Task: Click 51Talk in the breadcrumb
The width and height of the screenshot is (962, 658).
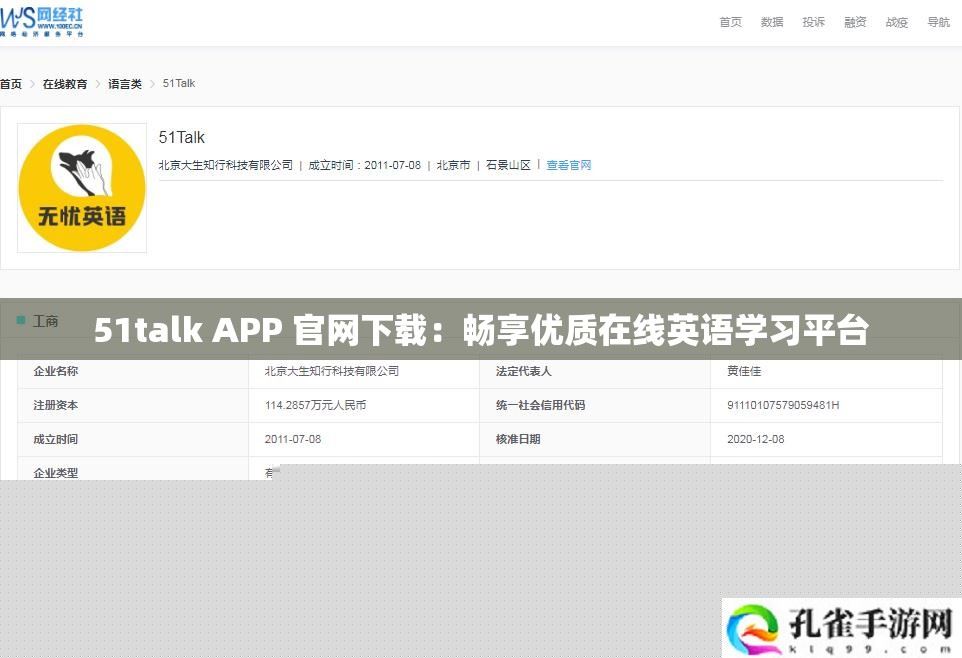Action: [x=179, y=83]
